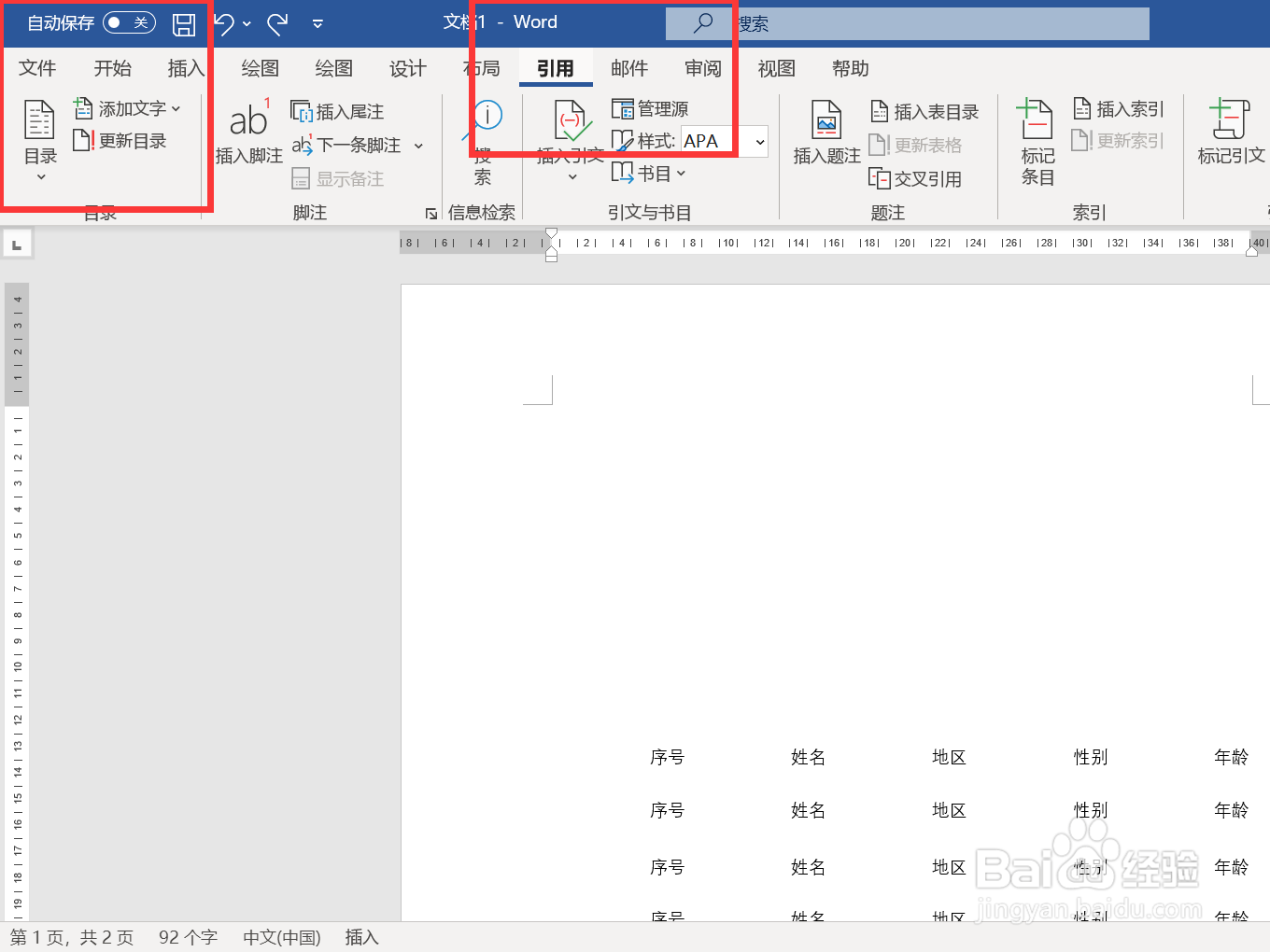Click 更新目录 (Update Table) button

pos(120,141)
